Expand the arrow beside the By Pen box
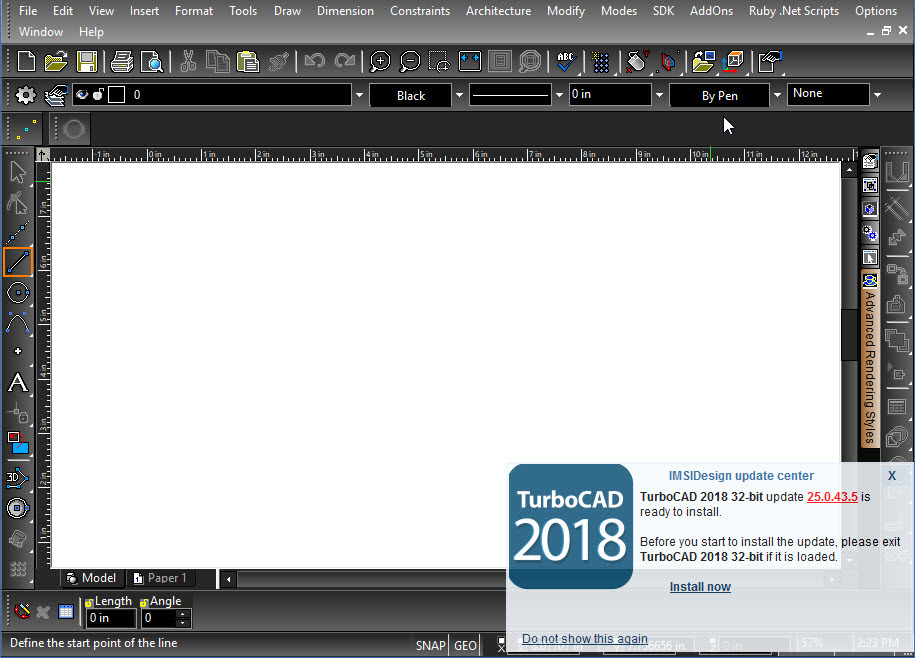 (x=777, y=94)
